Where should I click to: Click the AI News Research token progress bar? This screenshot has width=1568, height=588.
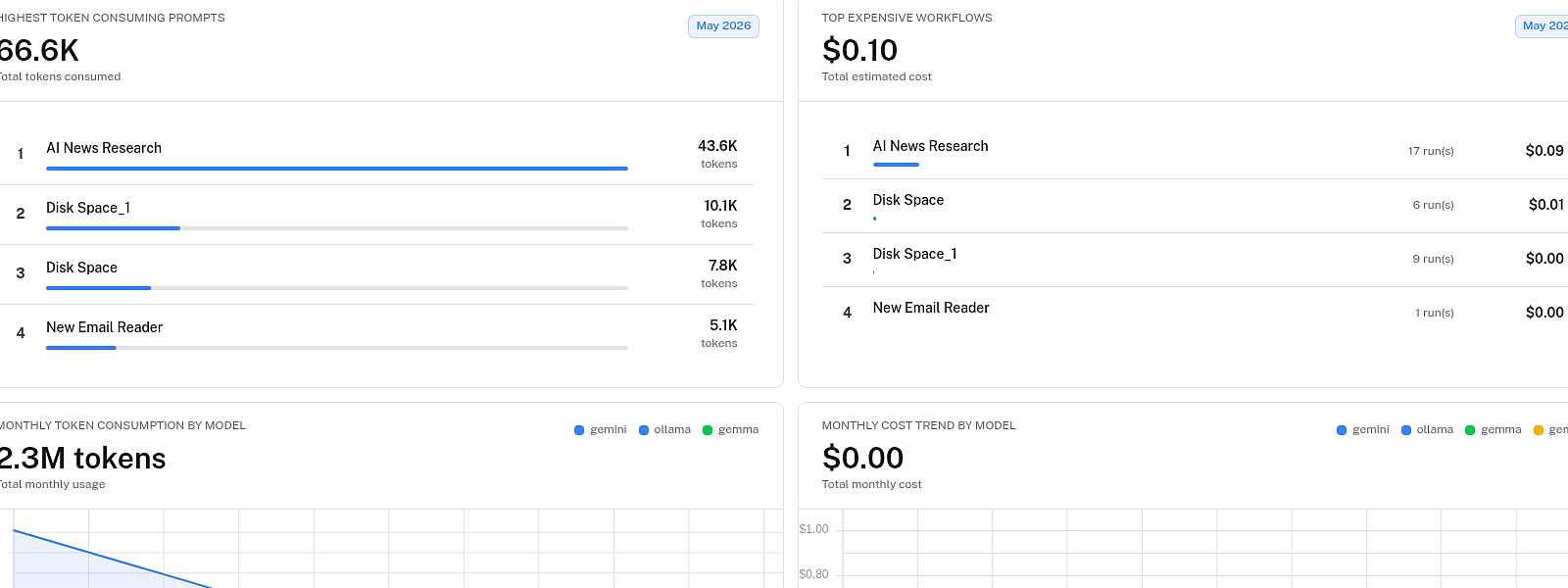point(337,169)
